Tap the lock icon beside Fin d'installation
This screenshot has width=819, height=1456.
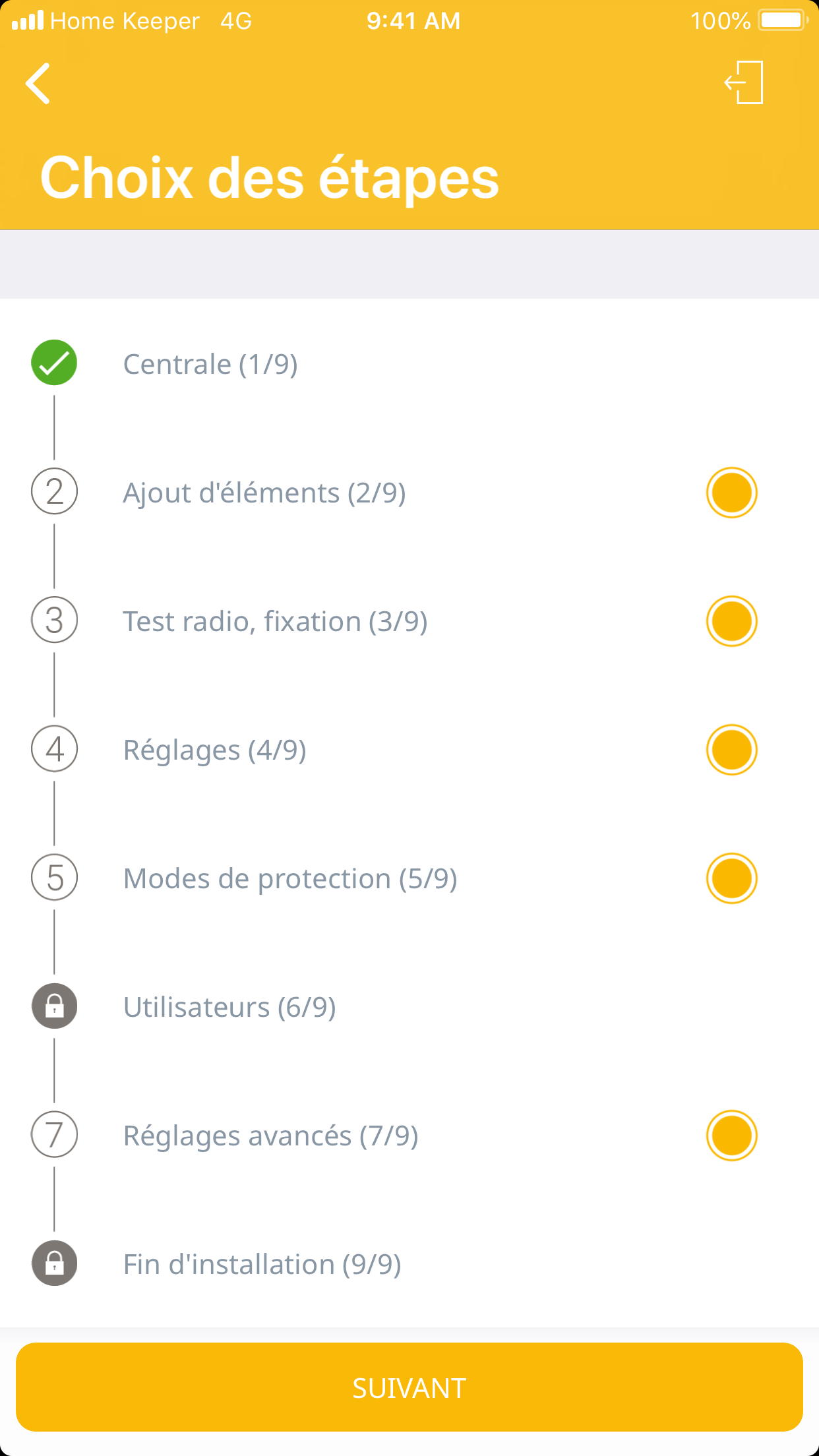coord(55,1263)
